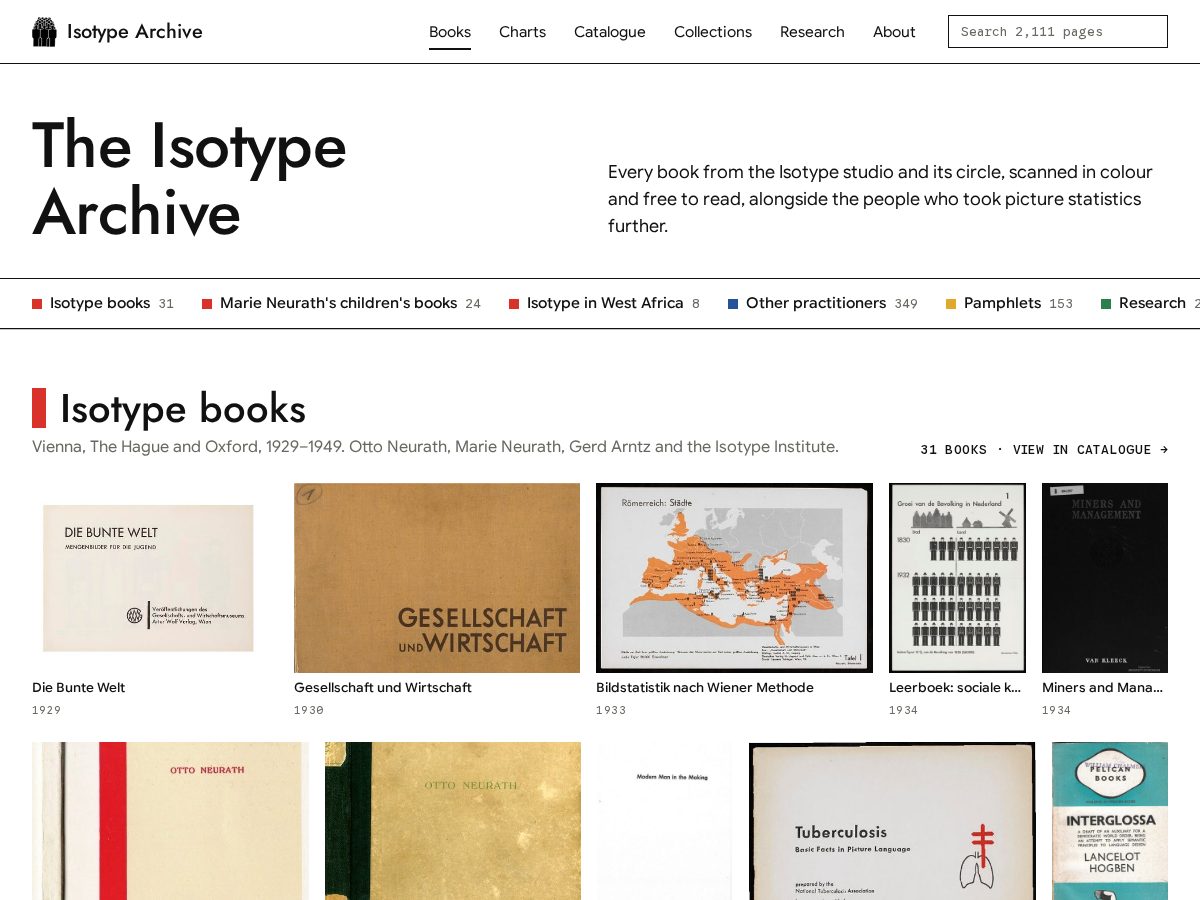Click the 1933 year under Bildstatistik
This screenshot has height=900, width=1200.
611,710
